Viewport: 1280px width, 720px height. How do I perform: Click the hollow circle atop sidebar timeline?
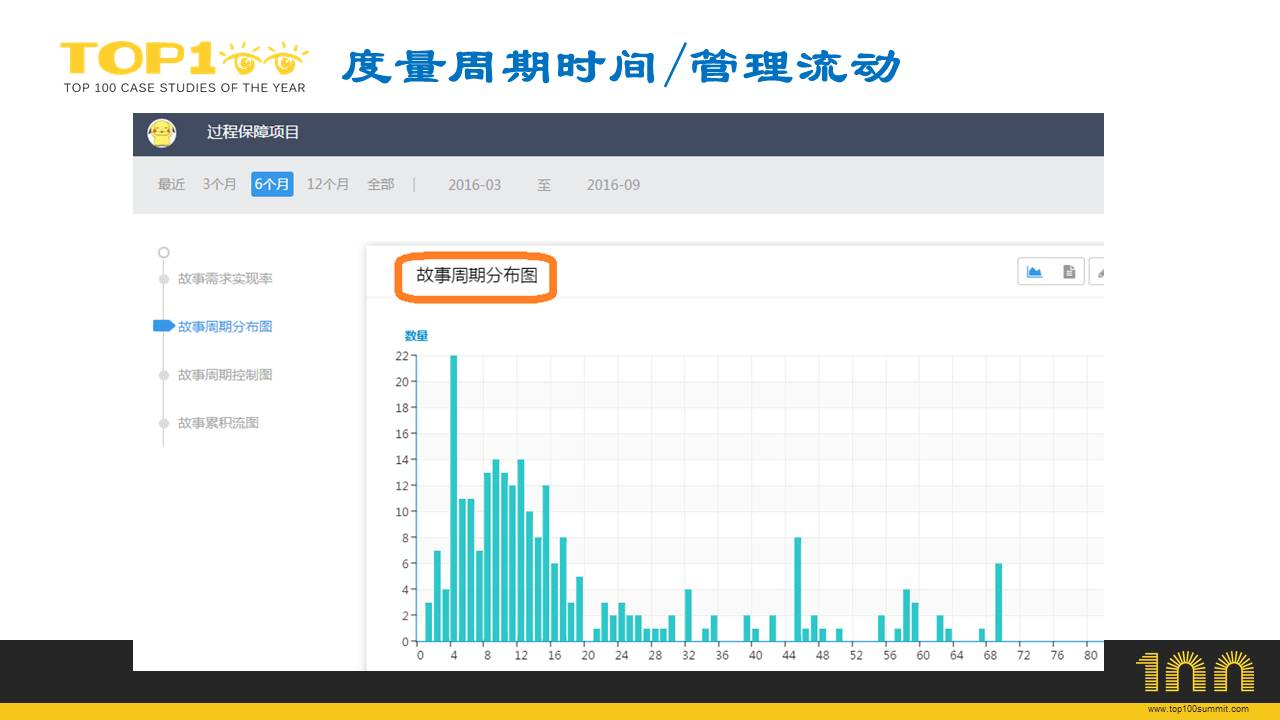point(164,252)
